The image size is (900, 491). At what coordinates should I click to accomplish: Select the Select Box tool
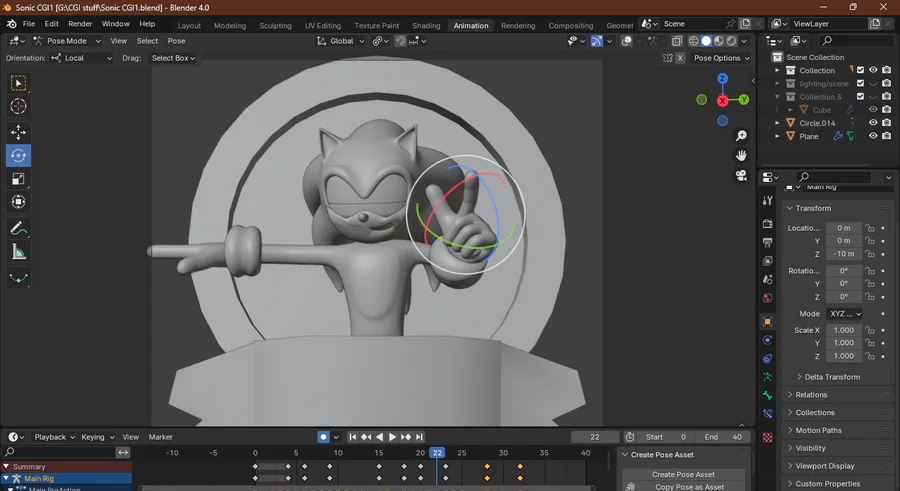(x=18, y=83)
